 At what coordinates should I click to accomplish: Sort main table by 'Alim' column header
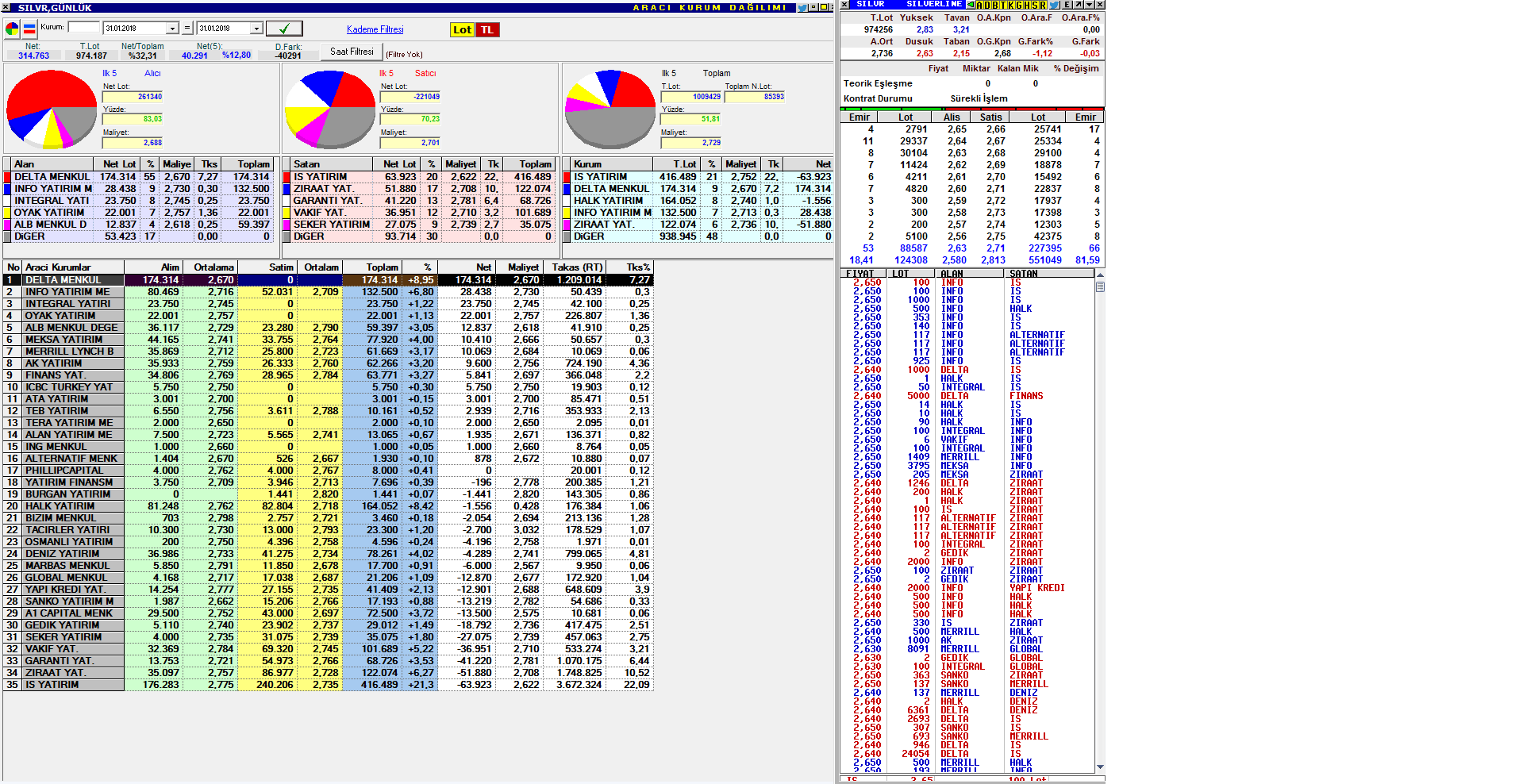coord(154,267)
